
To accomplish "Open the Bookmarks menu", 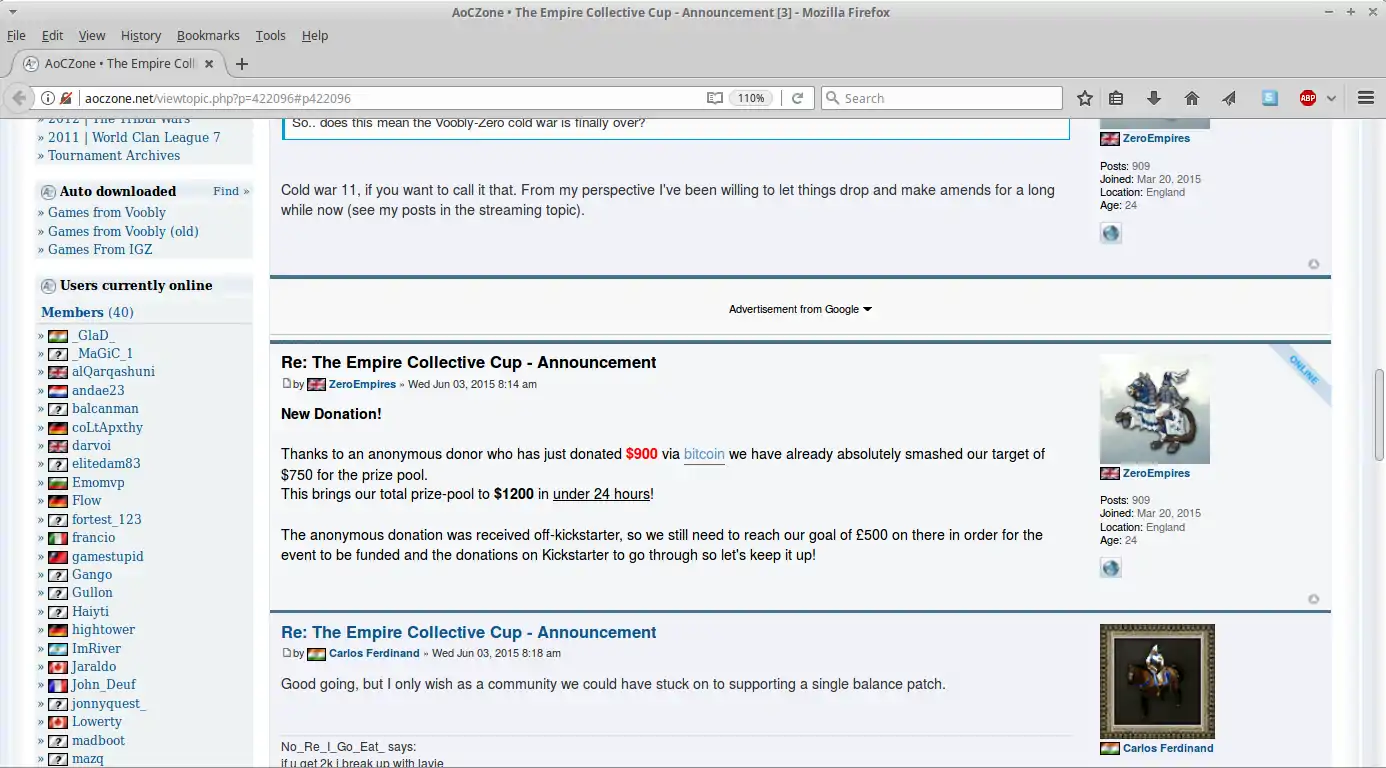I will (x=208, y=35).
